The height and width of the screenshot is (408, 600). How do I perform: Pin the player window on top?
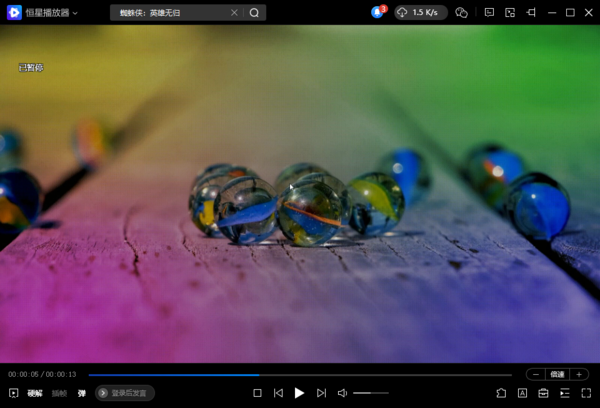[x=530, y=13]
